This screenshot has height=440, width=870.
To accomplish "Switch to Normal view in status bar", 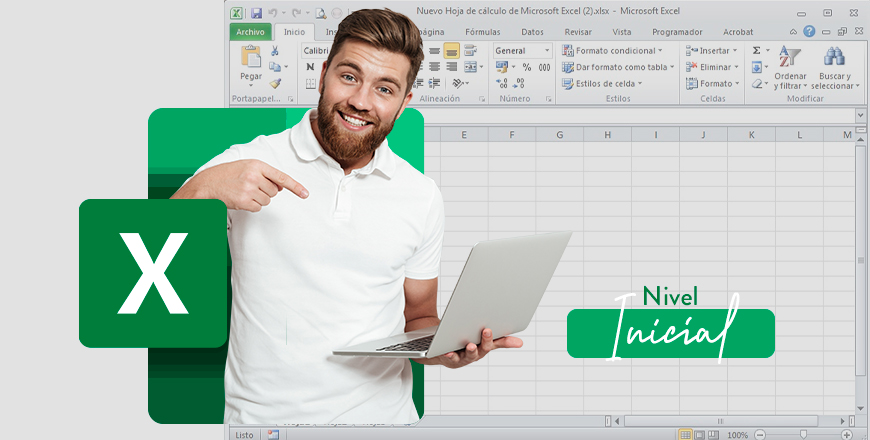I will tap(685, 435).
